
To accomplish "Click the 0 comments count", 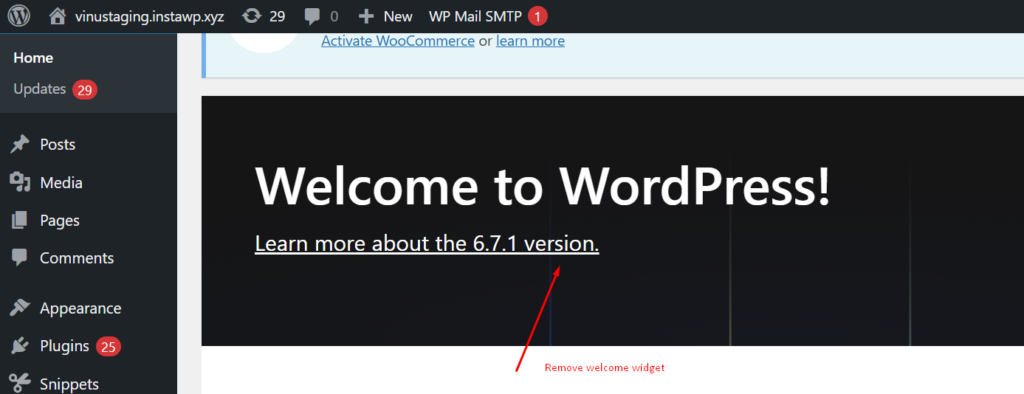I will tap(334, 17).
